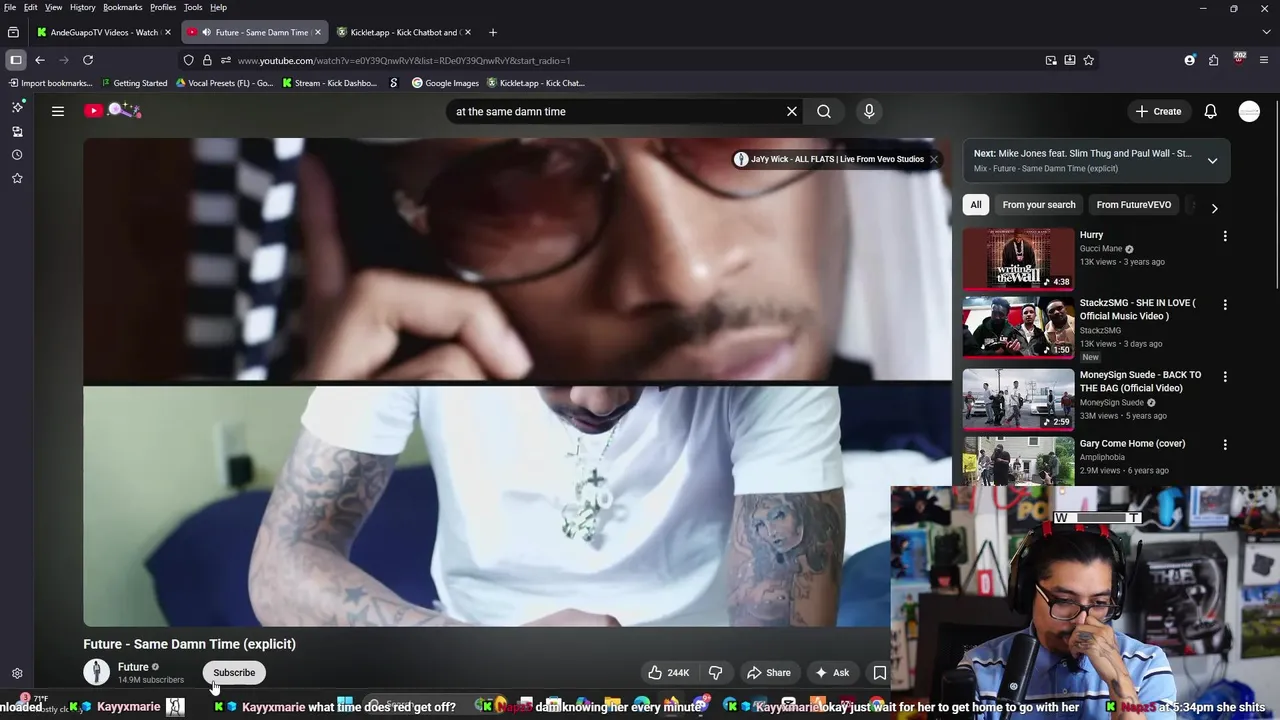The height and width of the screenshot is (720, 1280).
Task: Reload the current YouTube page
Action: tap(88, 60)
